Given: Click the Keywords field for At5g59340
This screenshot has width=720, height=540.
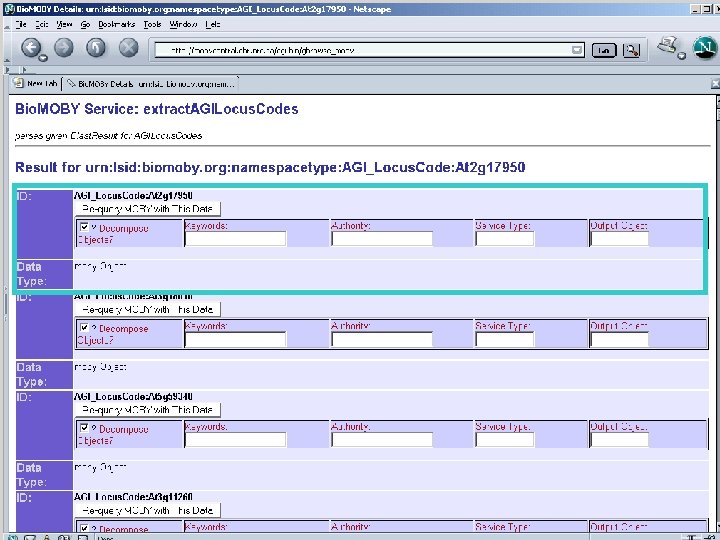Looking at the screenshot, I should tap(236, 440).
